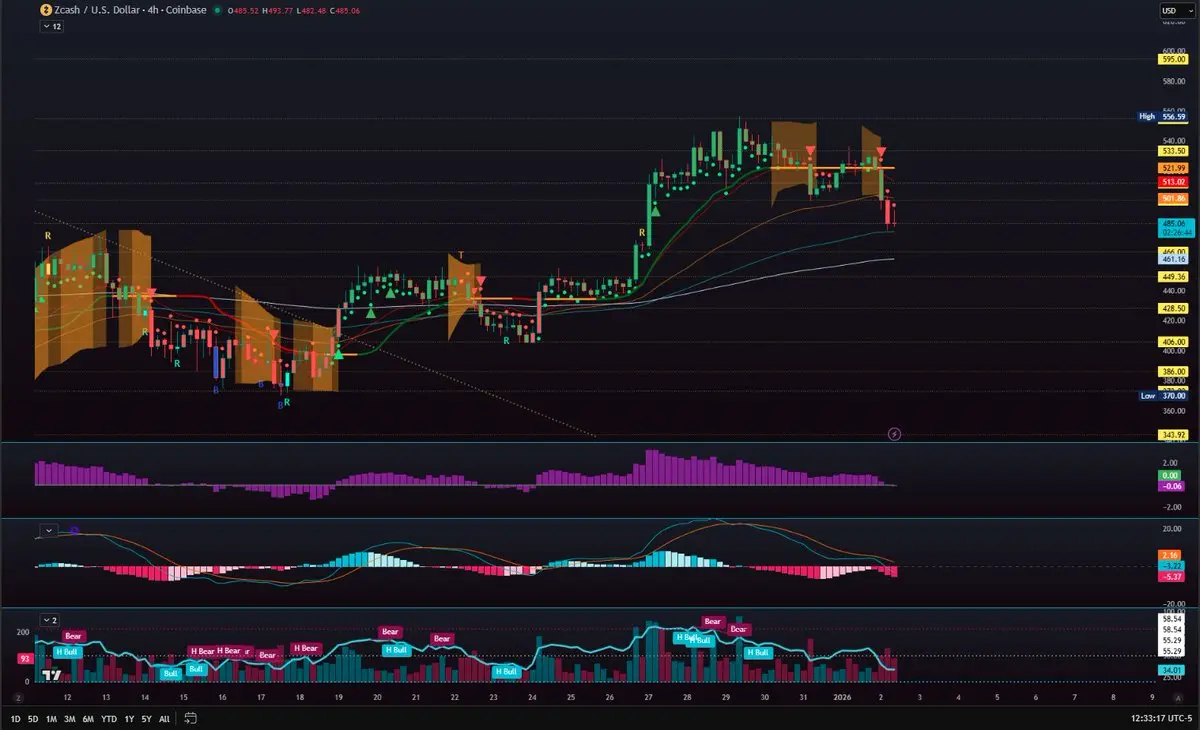Click the 533.50 yellow price label
Viewport: 1200px width, 730px height.
[x=1172, y=150]
